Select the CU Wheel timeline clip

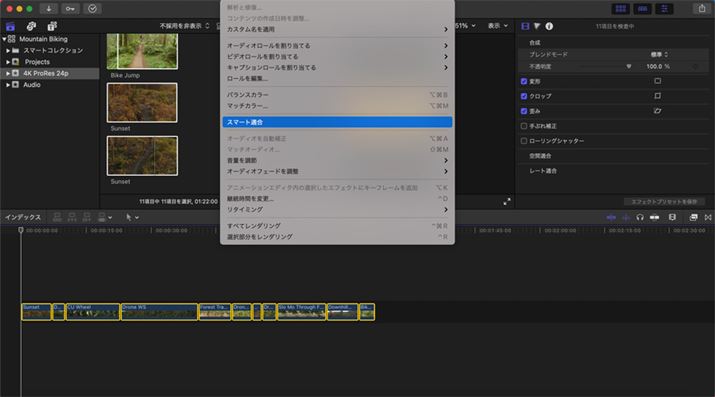[93, 312]
